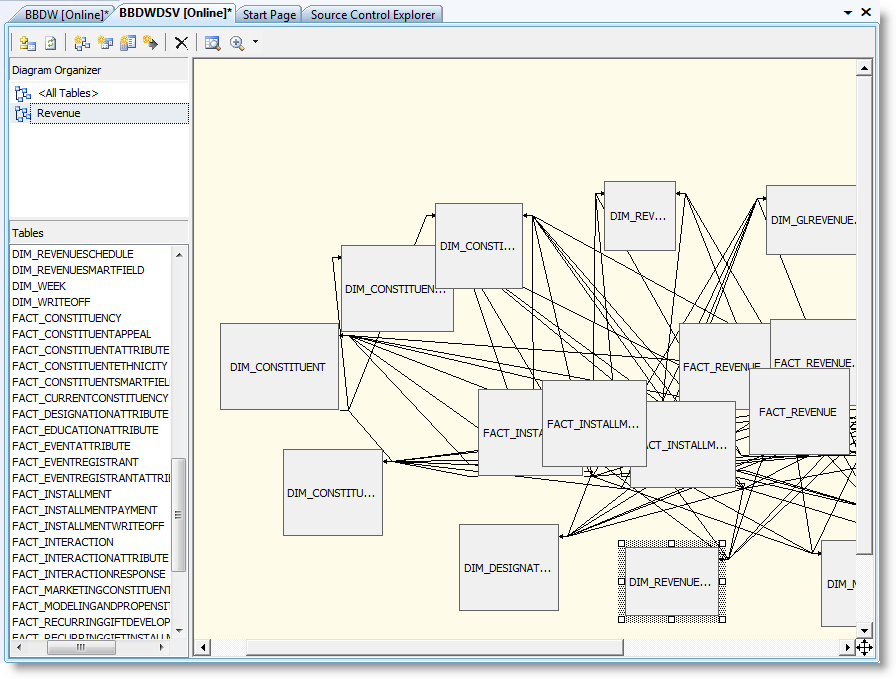Select the Revenue diagram

[x=58, y=113]
